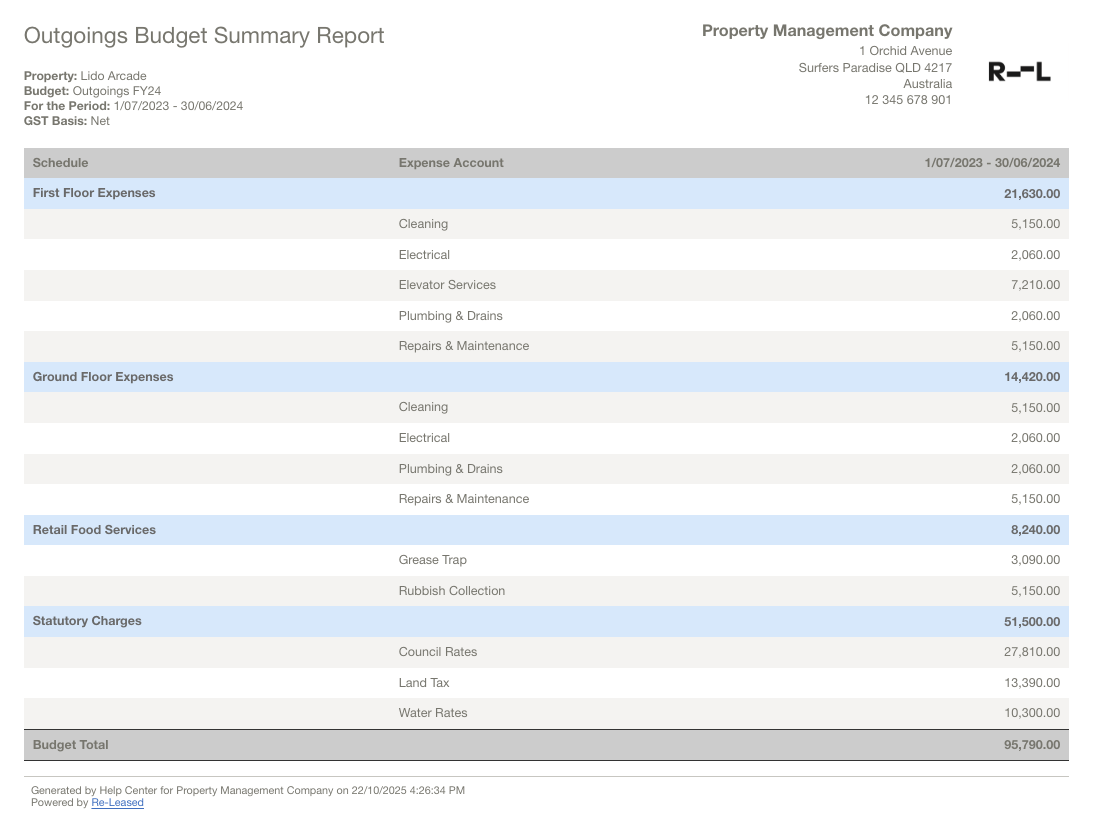Select the Land Tax expense account
The image size is (1094, 824).
pyautogui.click(x=424, y=683)
